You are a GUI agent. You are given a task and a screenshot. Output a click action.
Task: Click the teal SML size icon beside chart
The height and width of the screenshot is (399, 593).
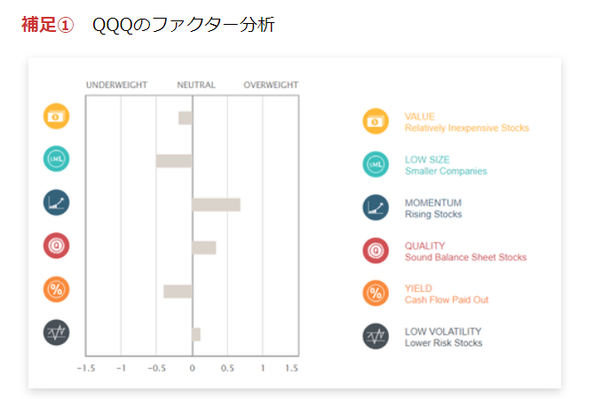point(56,159)
